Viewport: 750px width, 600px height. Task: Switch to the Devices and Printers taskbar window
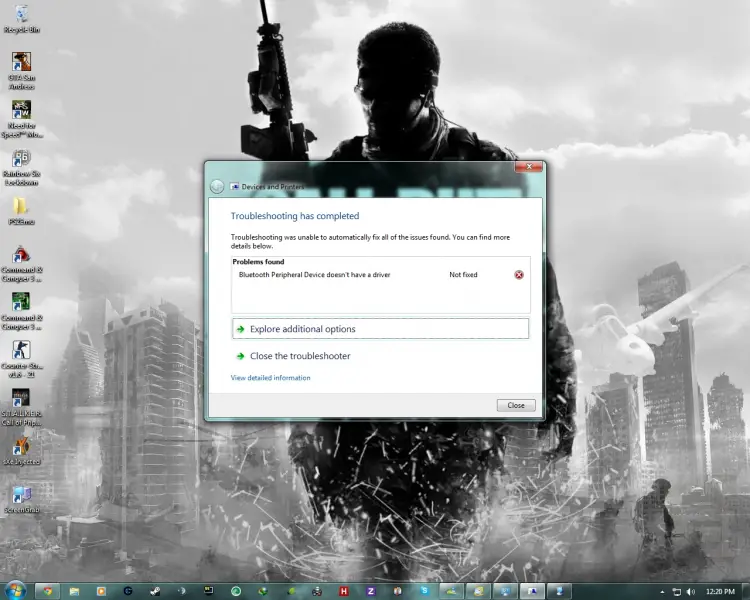(x=531, y=591)
